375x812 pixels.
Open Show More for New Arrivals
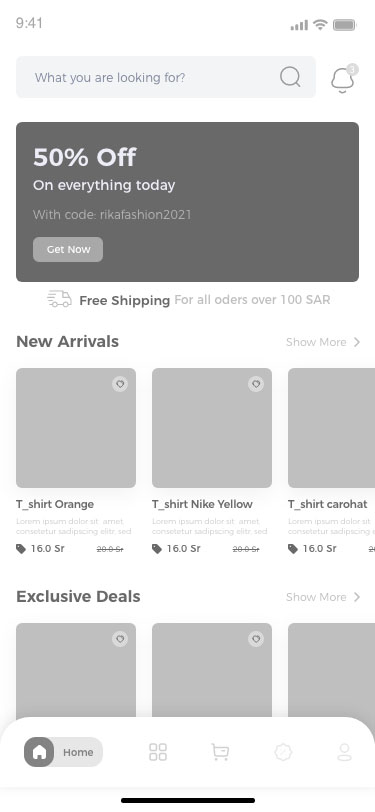(x=316, y=342)
